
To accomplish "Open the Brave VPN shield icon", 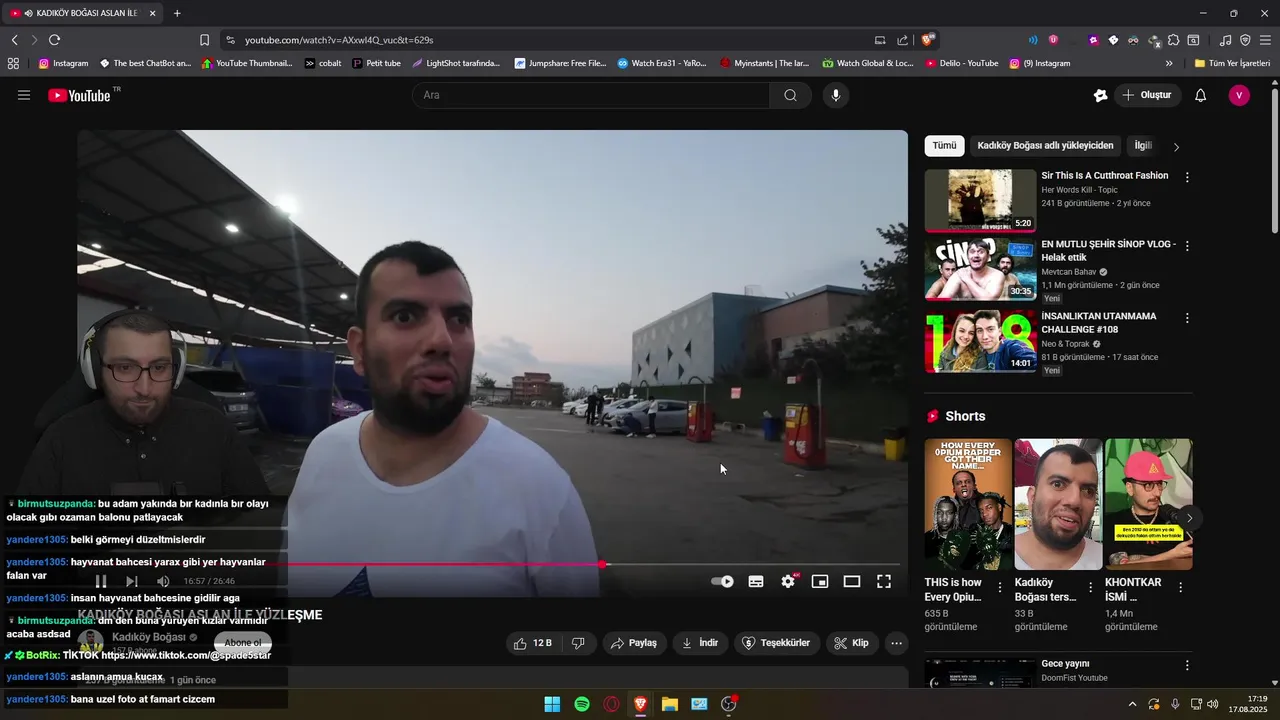I will coord(1245,40).
